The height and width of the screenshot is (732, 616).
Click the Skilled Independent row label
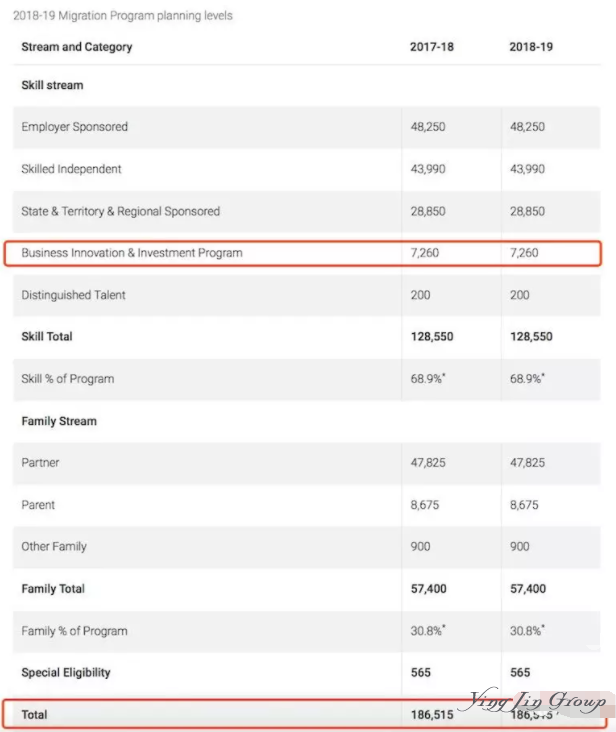click(x=71, y=169)
